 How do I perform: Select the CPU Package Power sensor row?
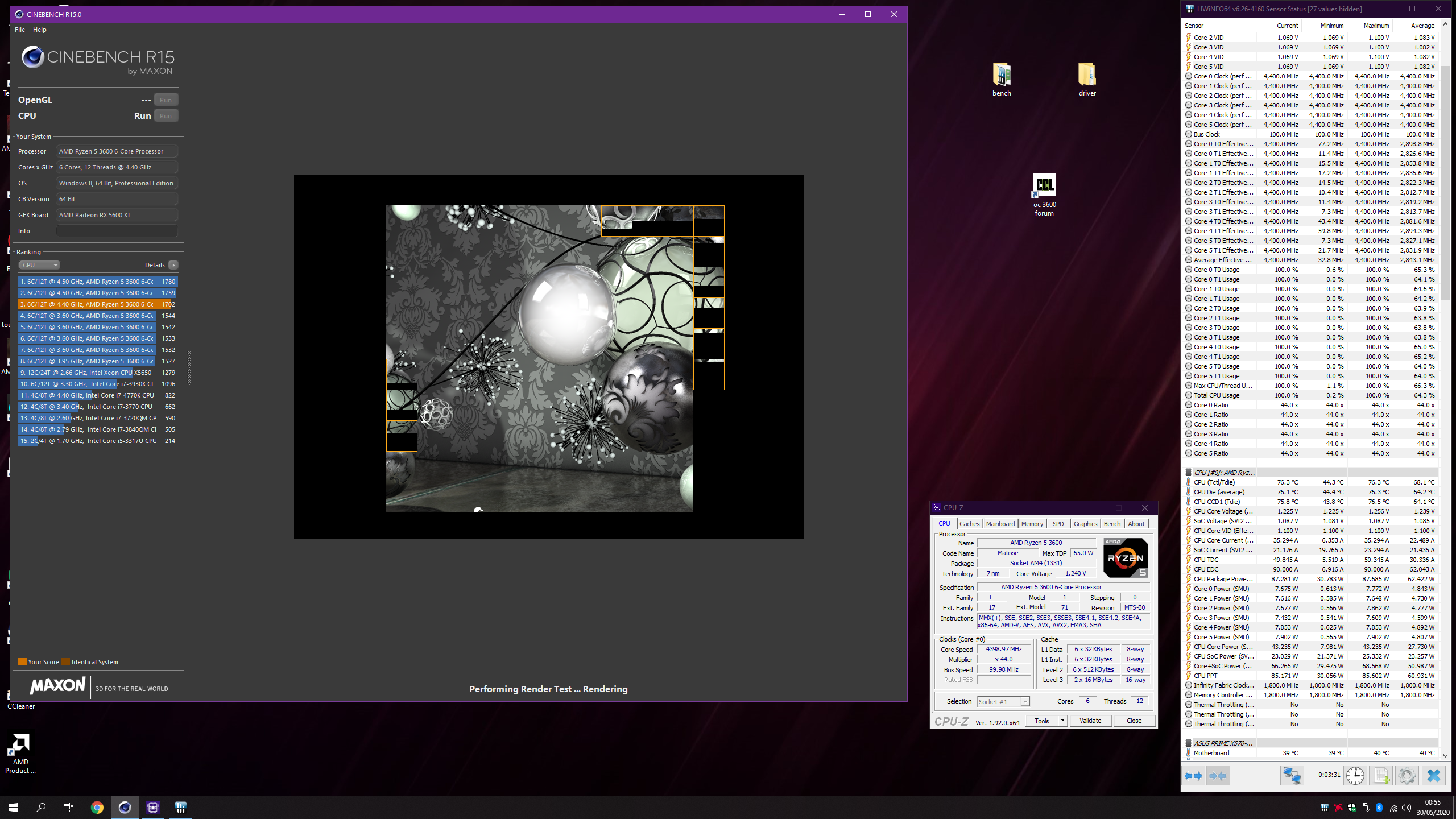pos(1311,579)
